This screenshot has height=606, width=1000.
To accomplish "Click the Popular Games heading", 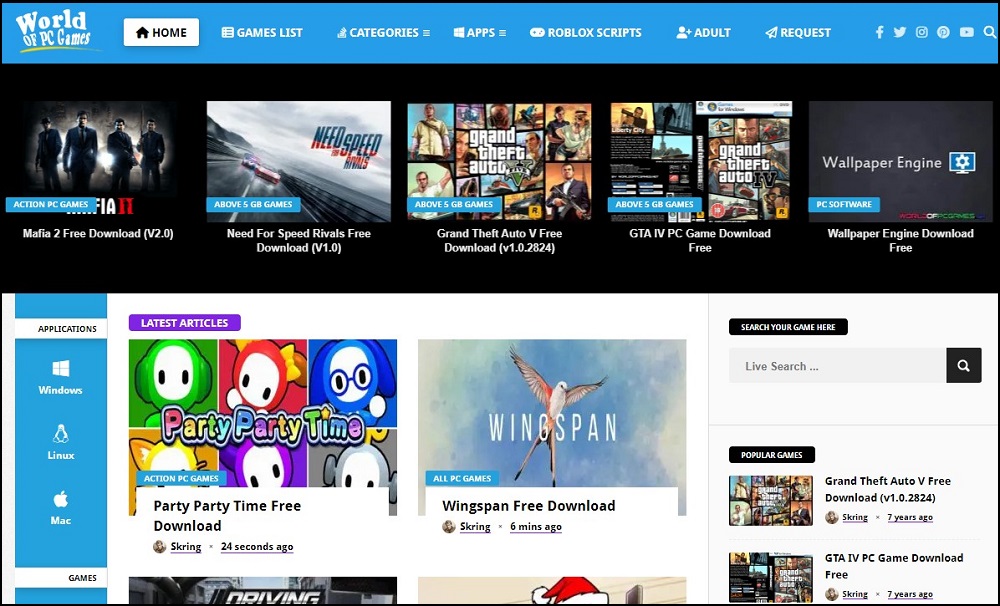I will point(772,455).
